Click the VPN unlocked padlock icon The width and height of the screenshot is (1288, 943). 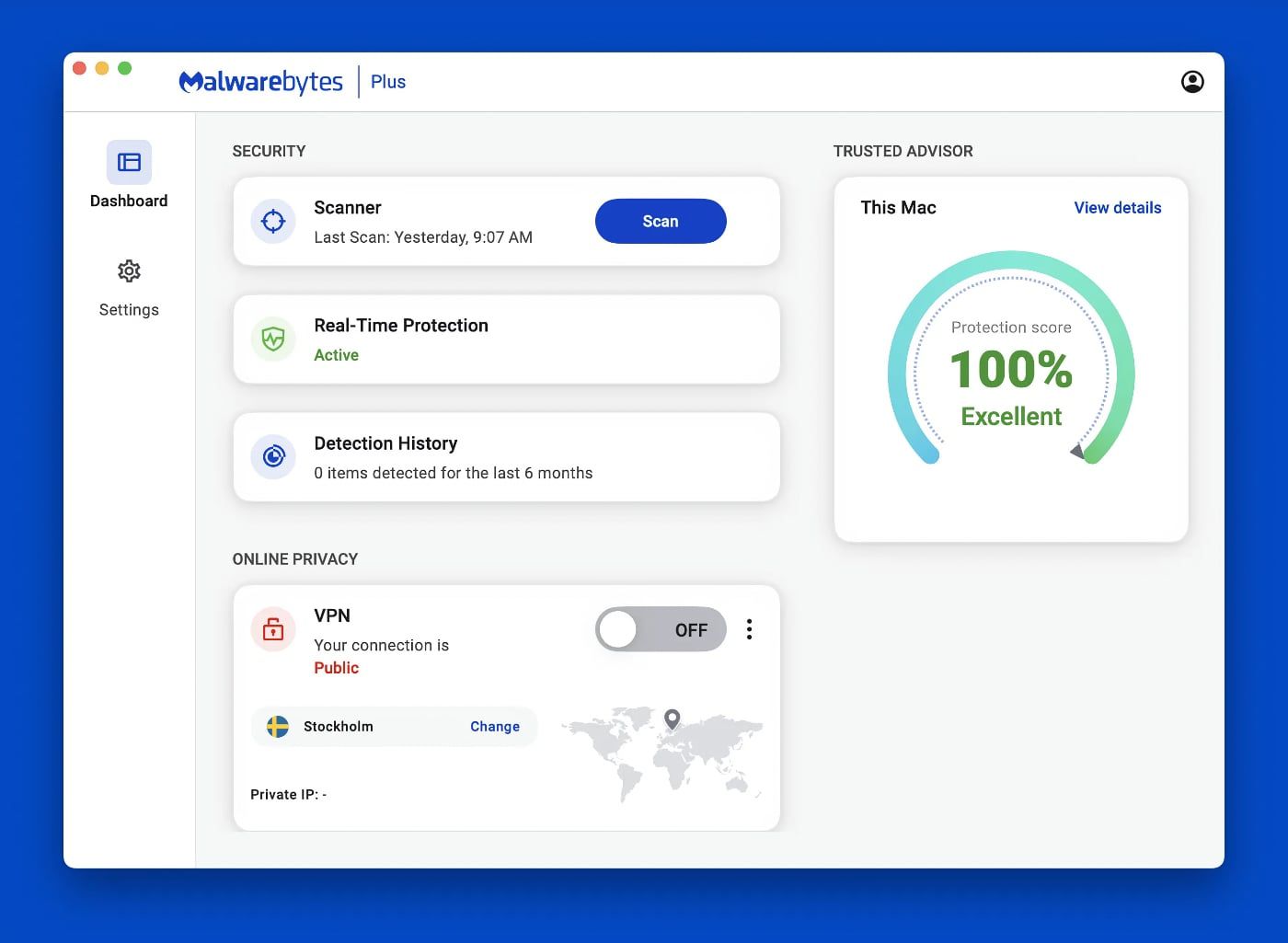pyautogui.click(x=273, y=629)
